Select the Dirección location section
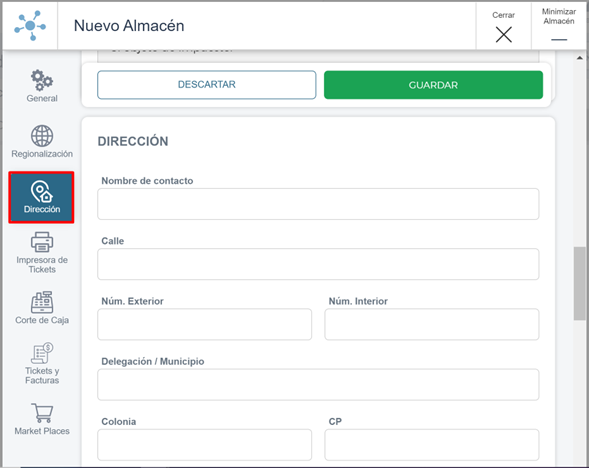This screenshot has height=468, width=589. (x=41, y=197)
